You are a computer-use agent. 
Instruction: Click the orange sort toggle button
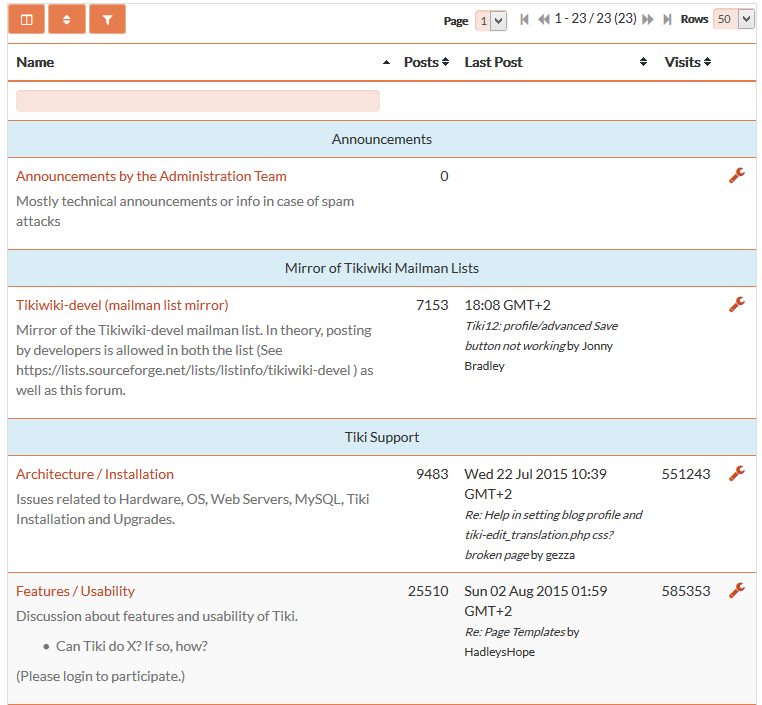(x=67, y=19)
